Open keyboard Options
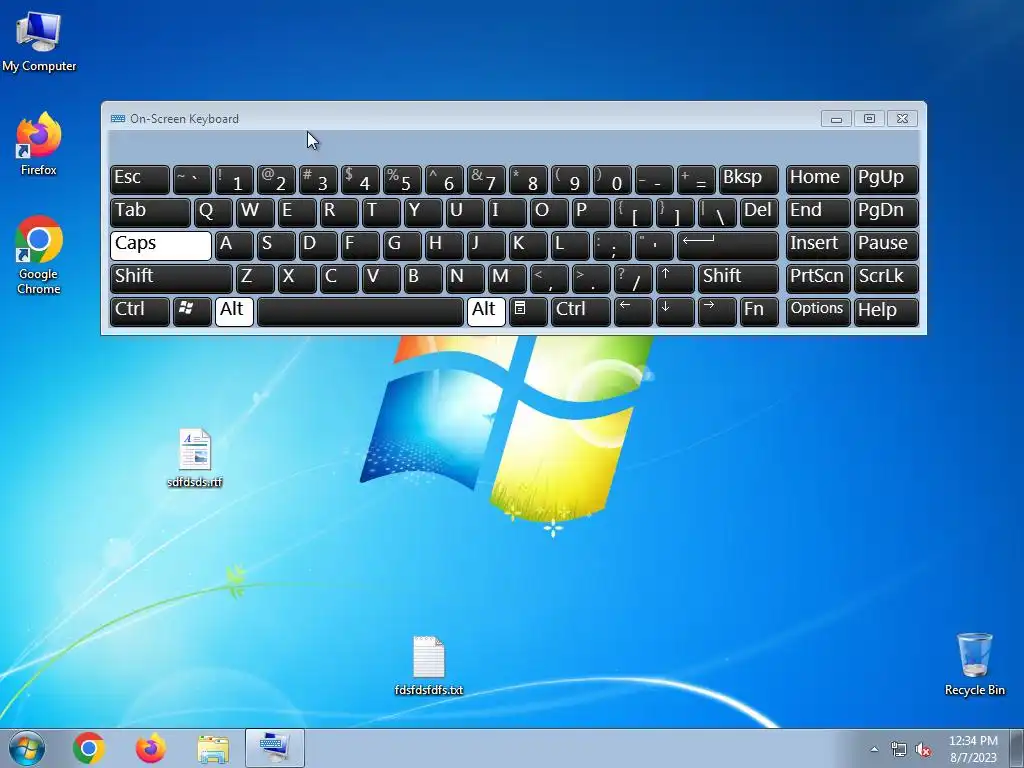The image size is (1024, 768). [818, 311]
